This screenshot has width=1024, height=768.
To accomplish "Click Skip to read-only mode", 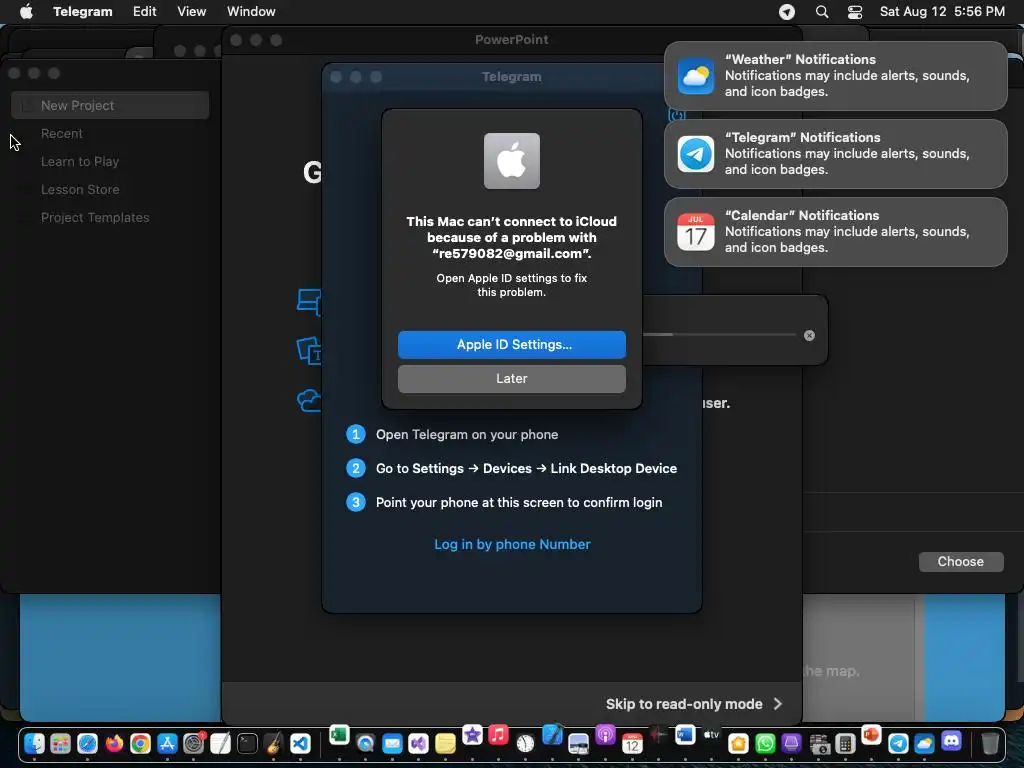I will tap(694, 703).
